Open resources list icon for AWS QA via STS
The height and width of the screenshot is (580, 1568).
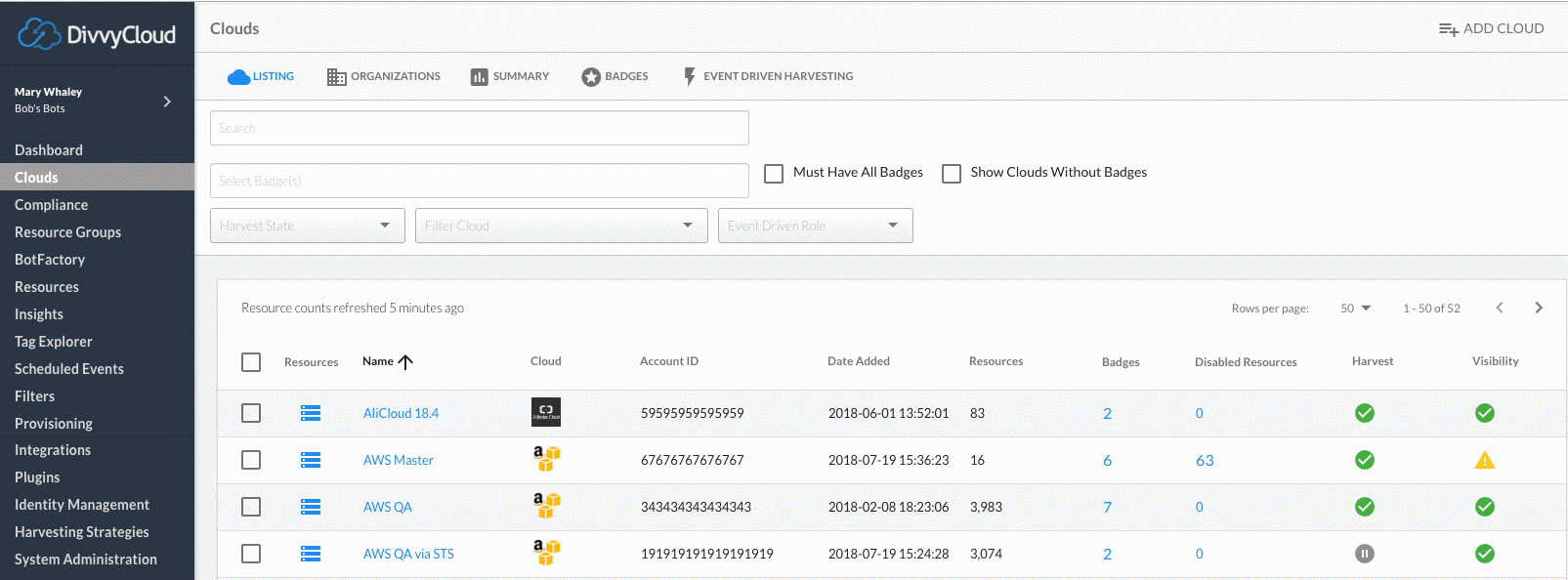(311, 554)
